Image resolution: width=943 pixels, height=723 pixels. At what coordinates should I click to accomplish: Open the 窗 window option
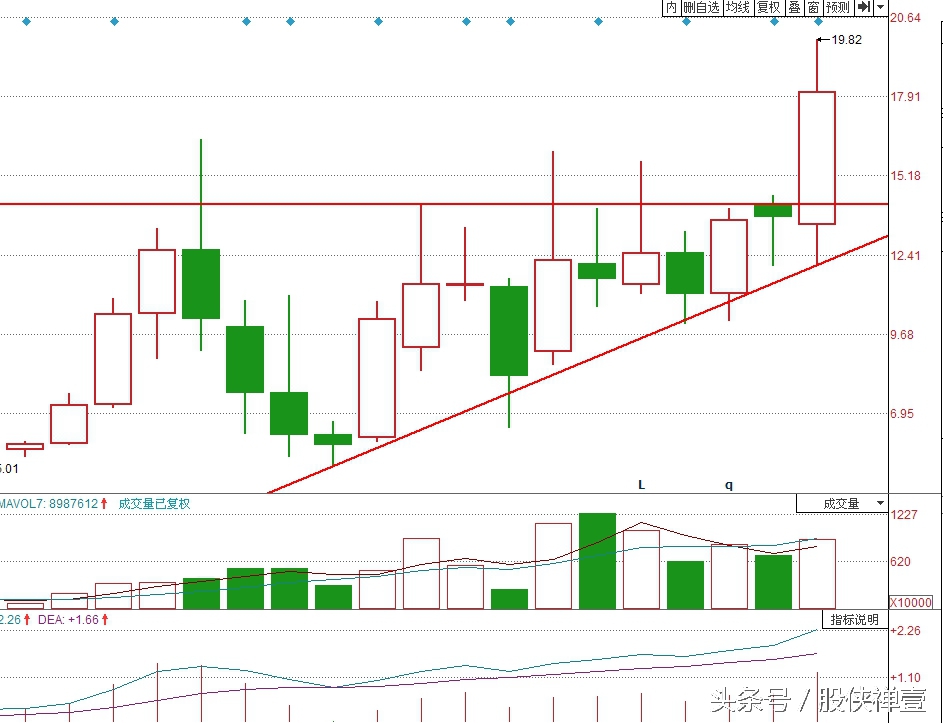813,7
